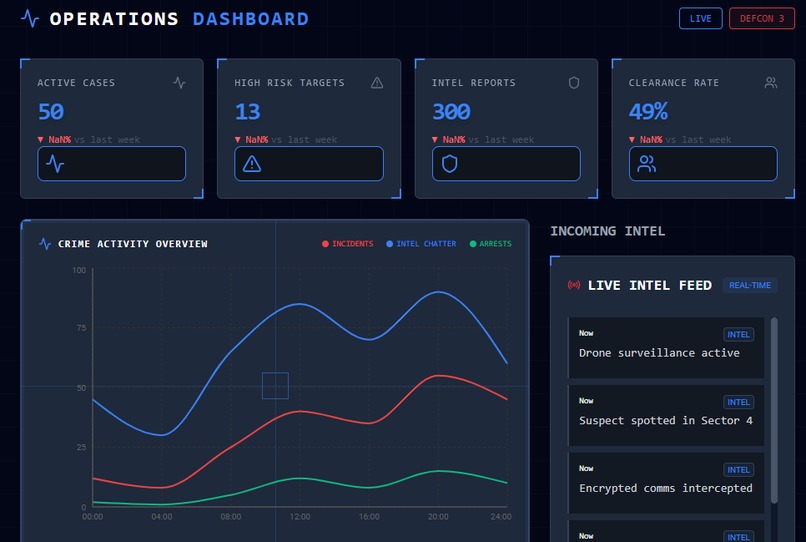Image resolution: width=806 pixels, height=542 pixels.
Task: Click the shield icon in Intel Reports header
Action: tap(574, 82)
